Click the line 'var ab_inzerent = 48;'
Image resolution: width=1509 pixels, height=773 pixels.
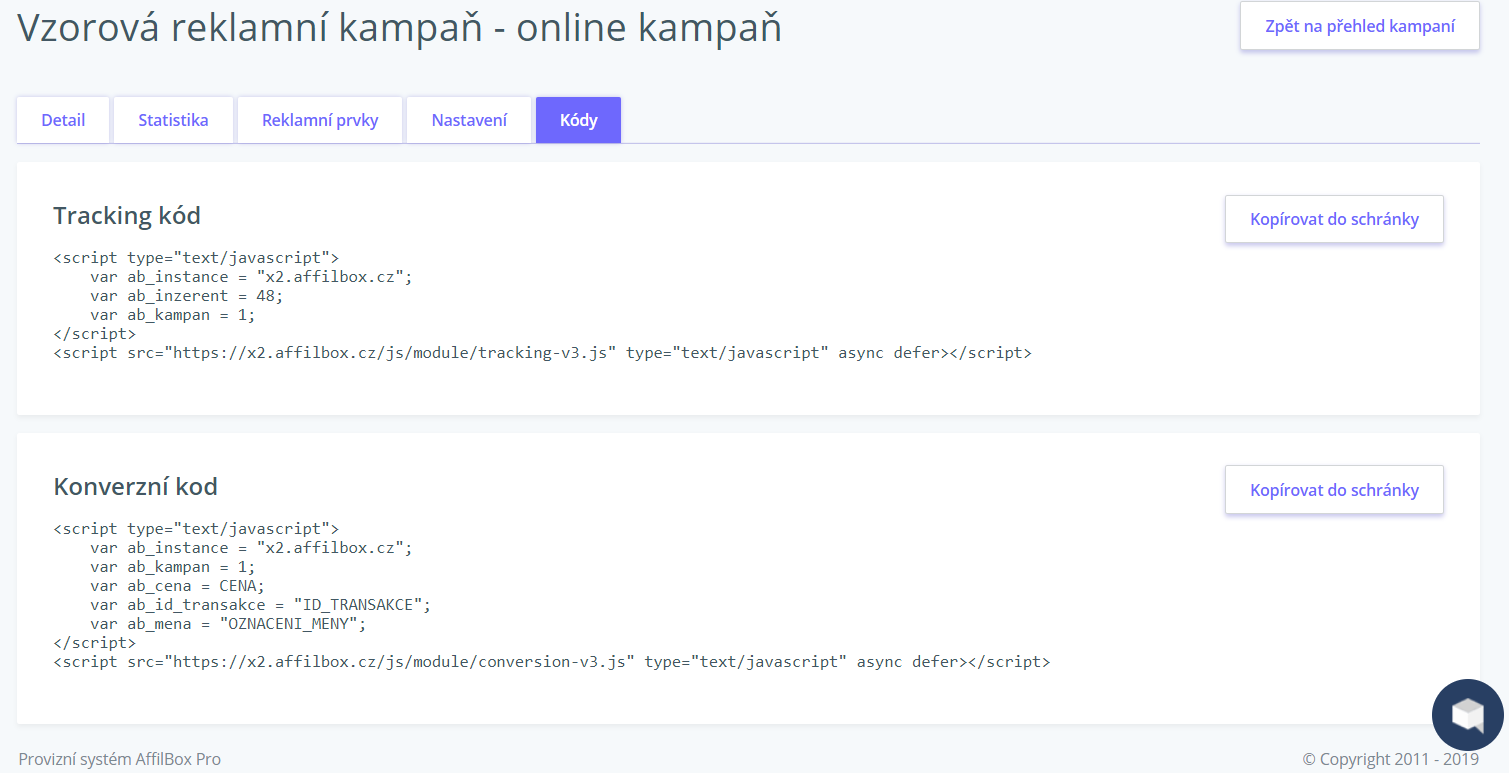tap(187, 296)
